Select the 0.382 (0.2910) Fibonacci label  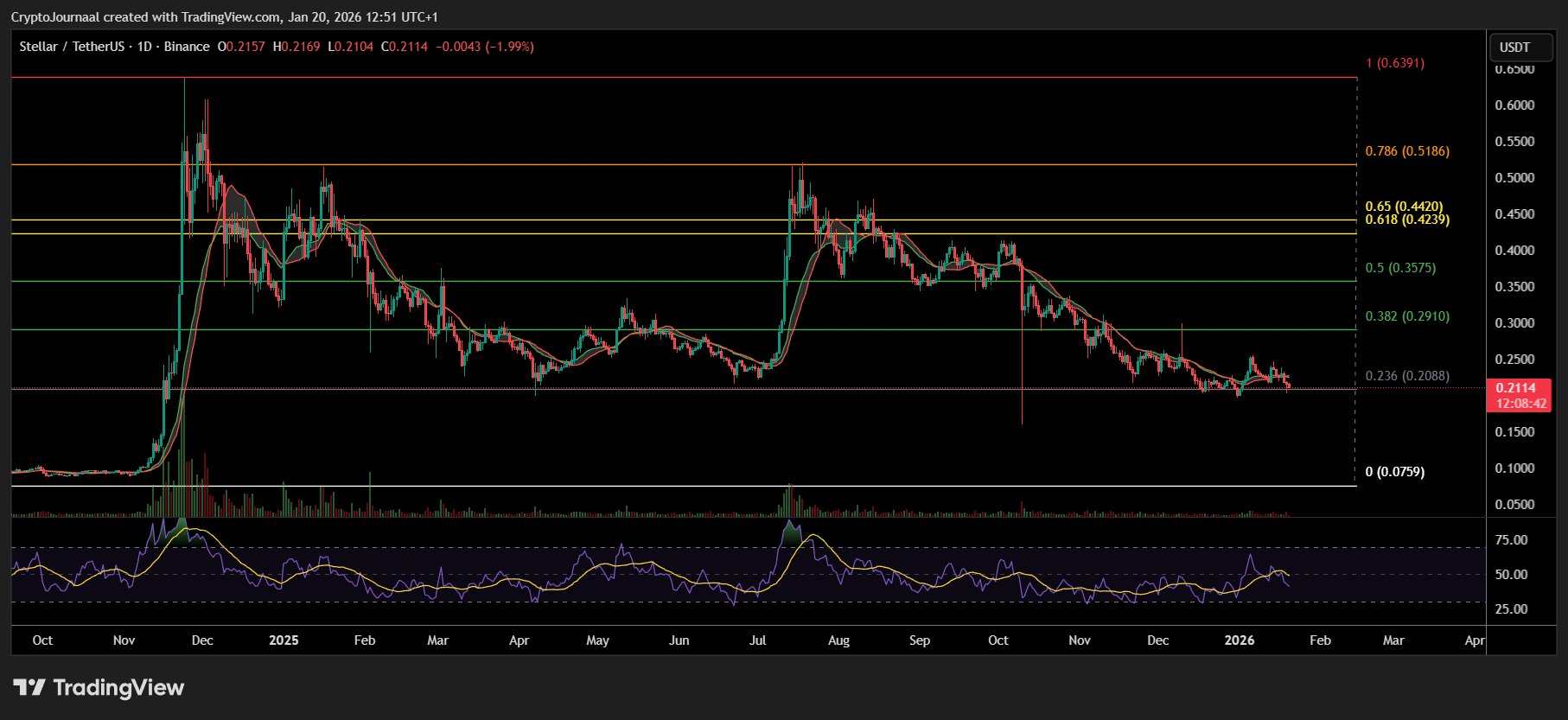pyautogui.click(x=1406, y=316)
